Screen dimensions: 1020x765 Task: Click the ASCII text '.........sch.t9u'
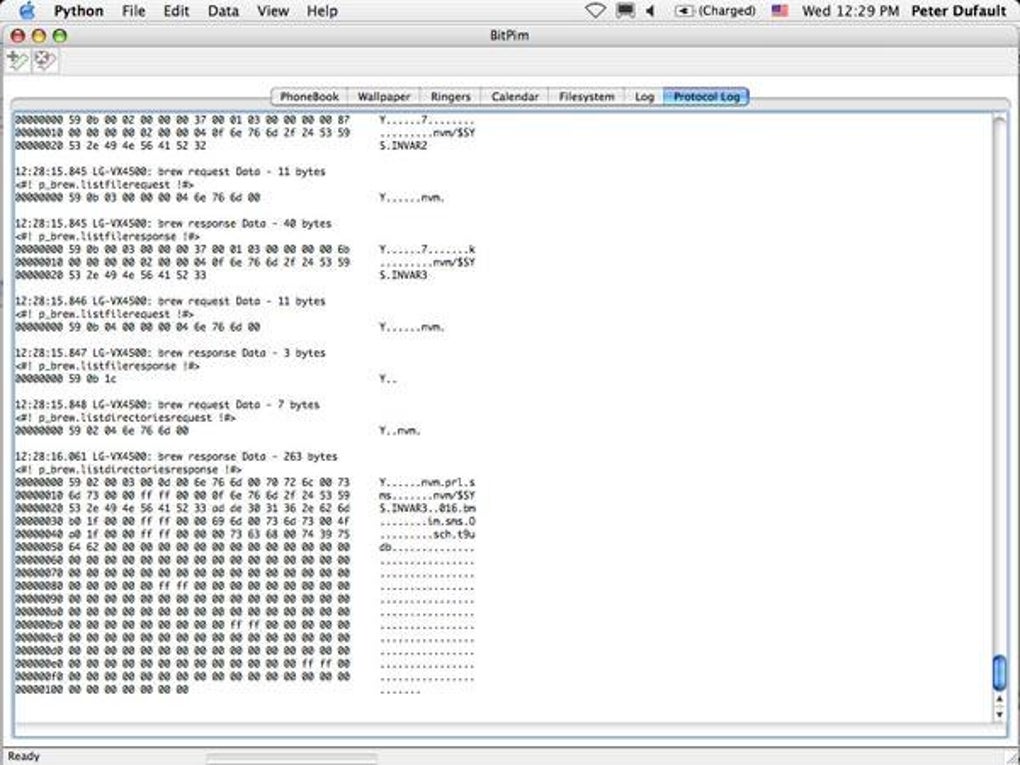427,534
